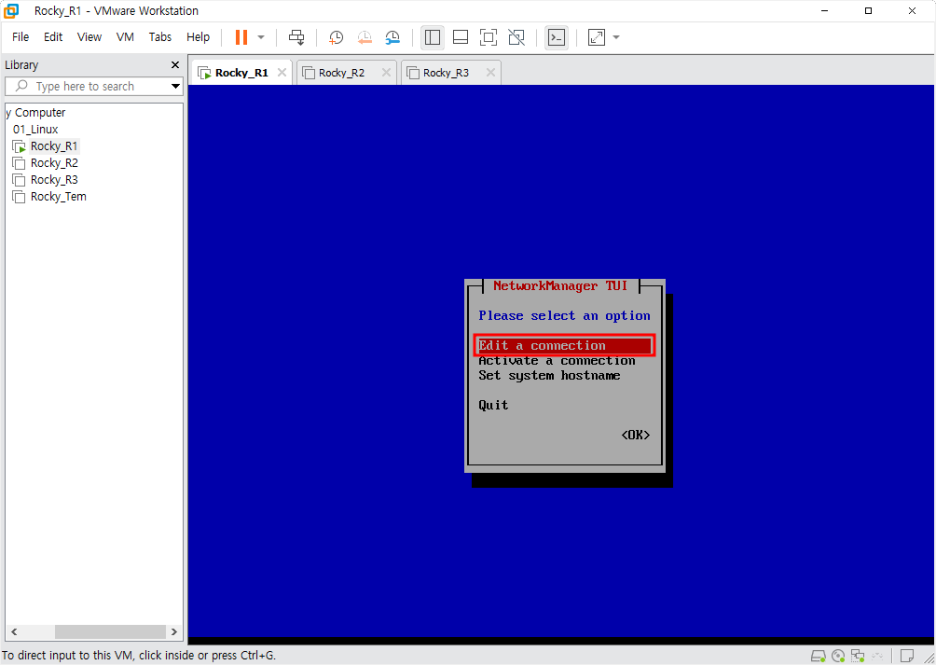The width and height of the screenshot is (936, 665).
Task: Open stretch display options dropdown arrow
Action: coord(617,38)
